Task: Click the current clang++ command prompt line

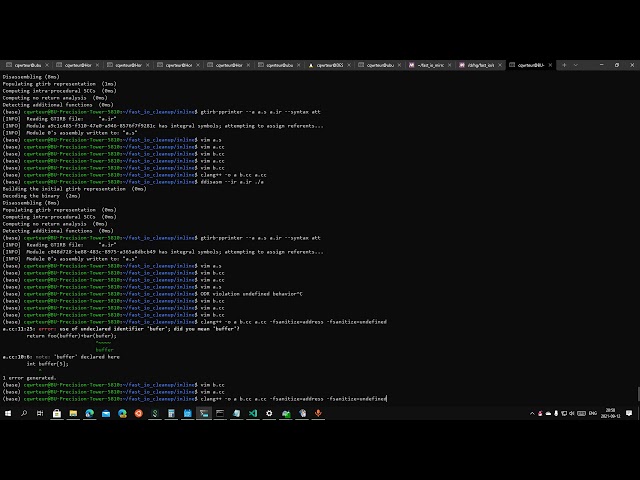Action: 194,399
